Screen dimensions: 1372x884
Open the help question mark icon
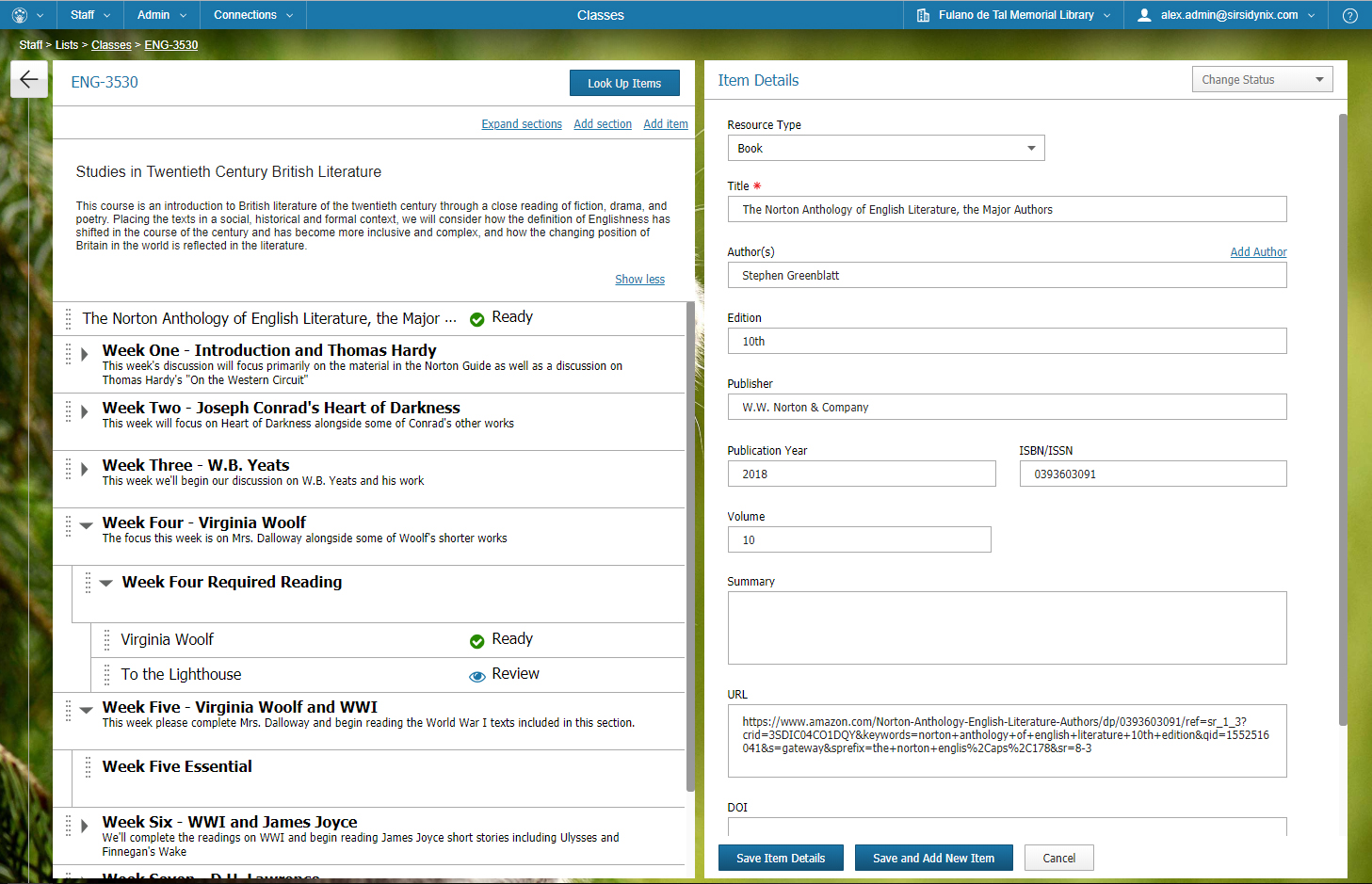pos(1349,15)
